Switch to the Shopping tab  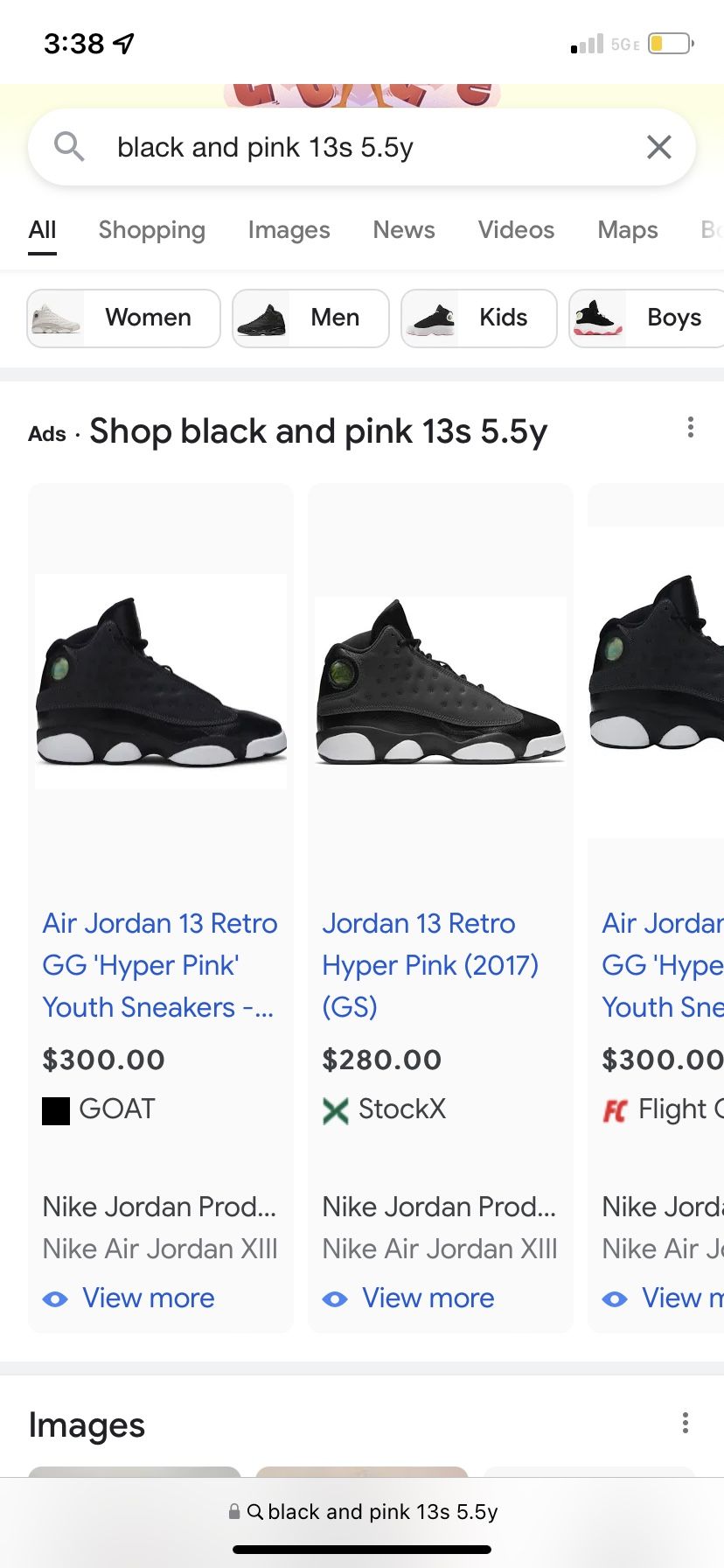(x=152, y=230)
